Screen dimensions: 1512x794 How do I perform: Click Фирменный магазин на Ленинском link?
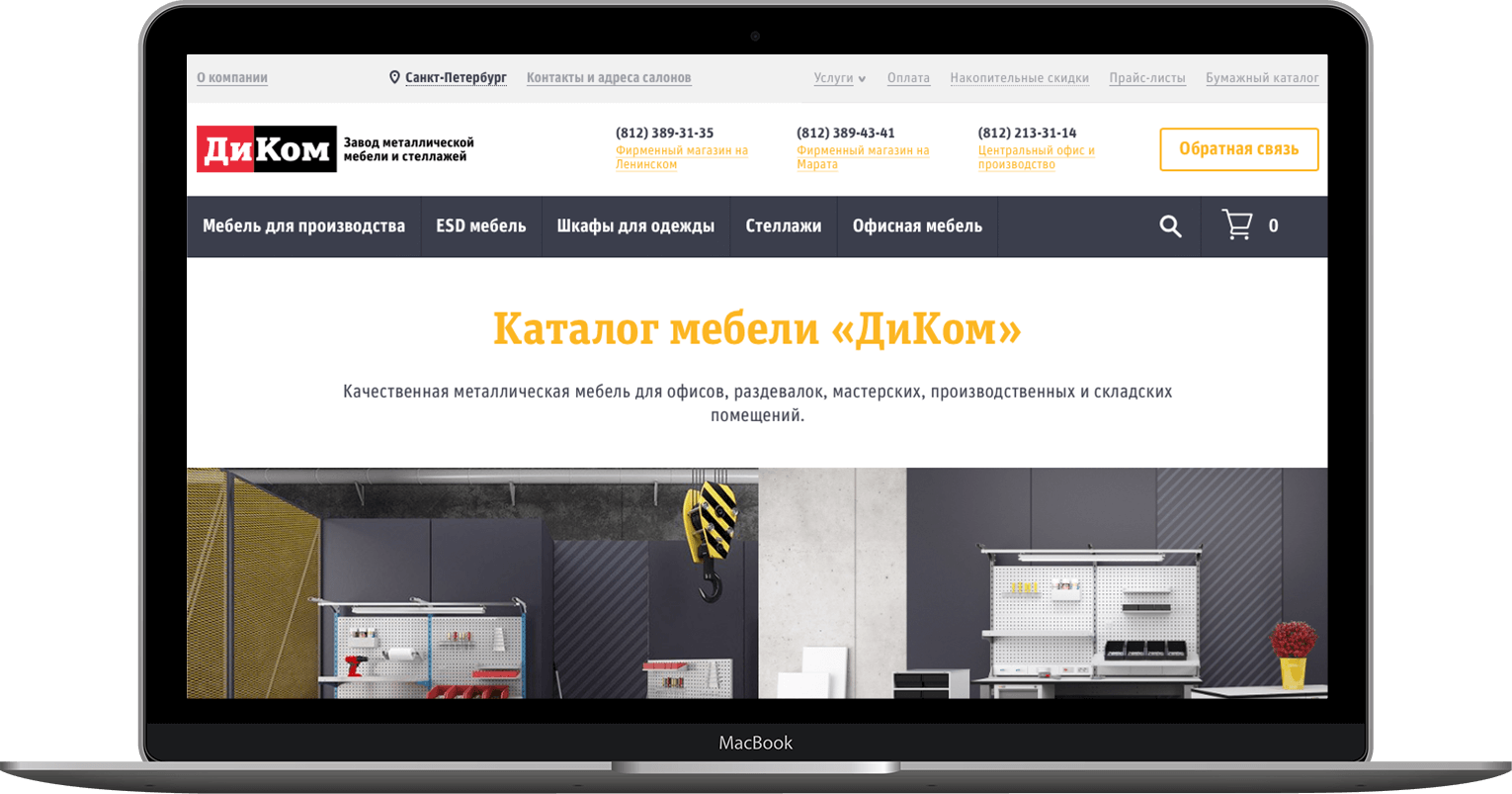[x=682, y=157]
